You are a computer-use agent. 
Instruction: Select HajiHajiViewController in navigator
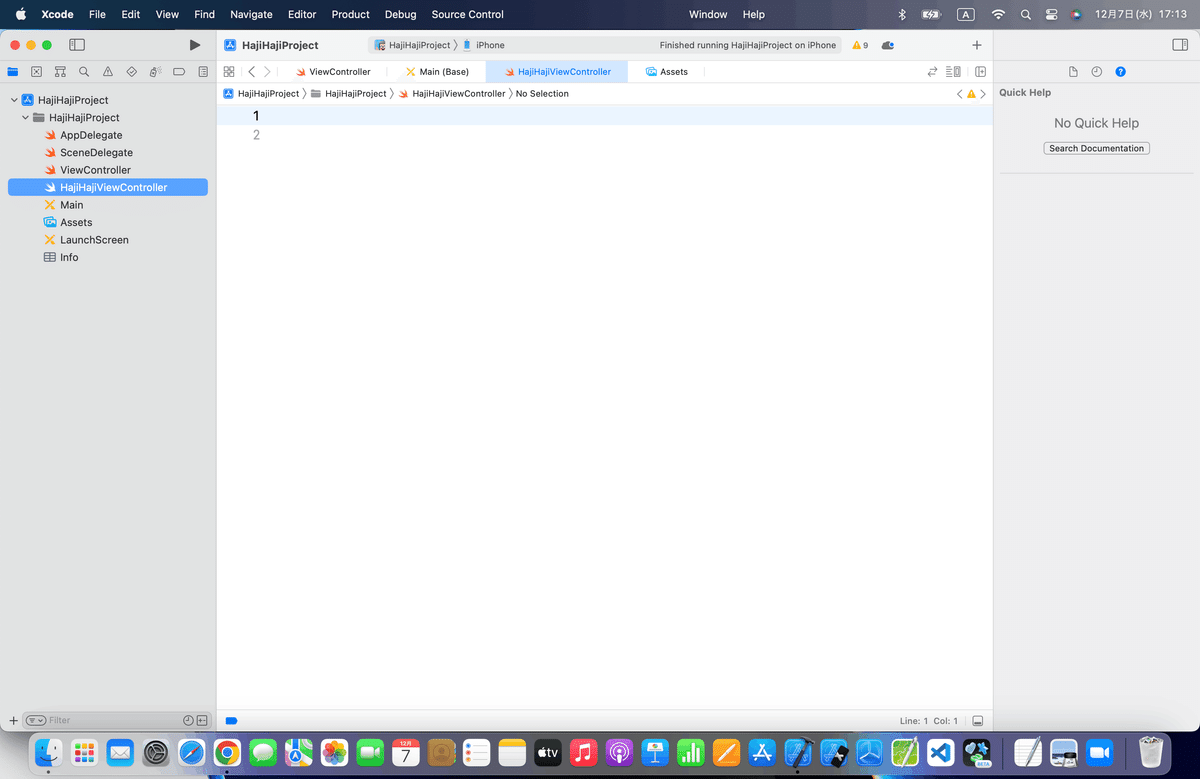(107, 187)
